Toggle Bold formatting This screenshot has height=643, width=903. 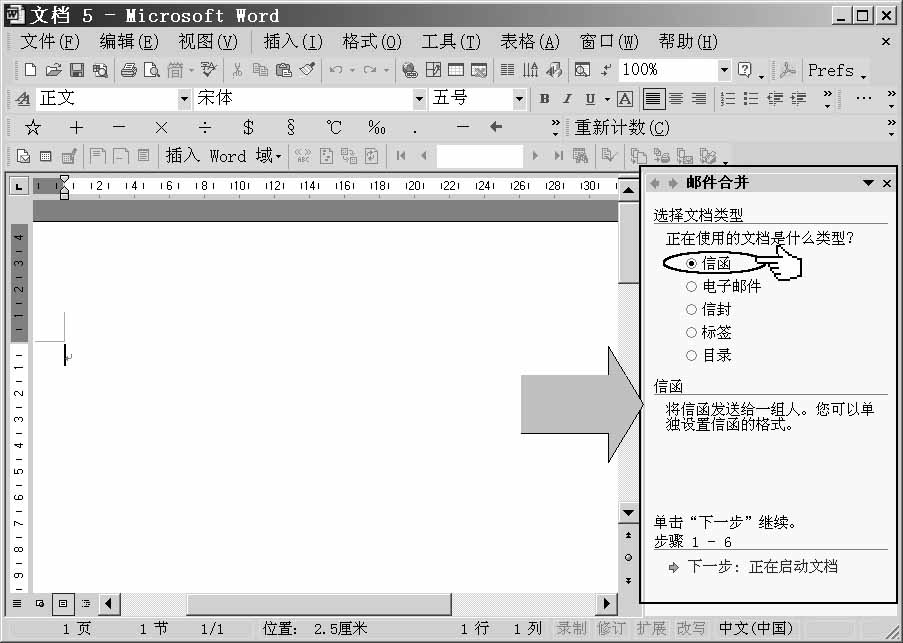544,99
